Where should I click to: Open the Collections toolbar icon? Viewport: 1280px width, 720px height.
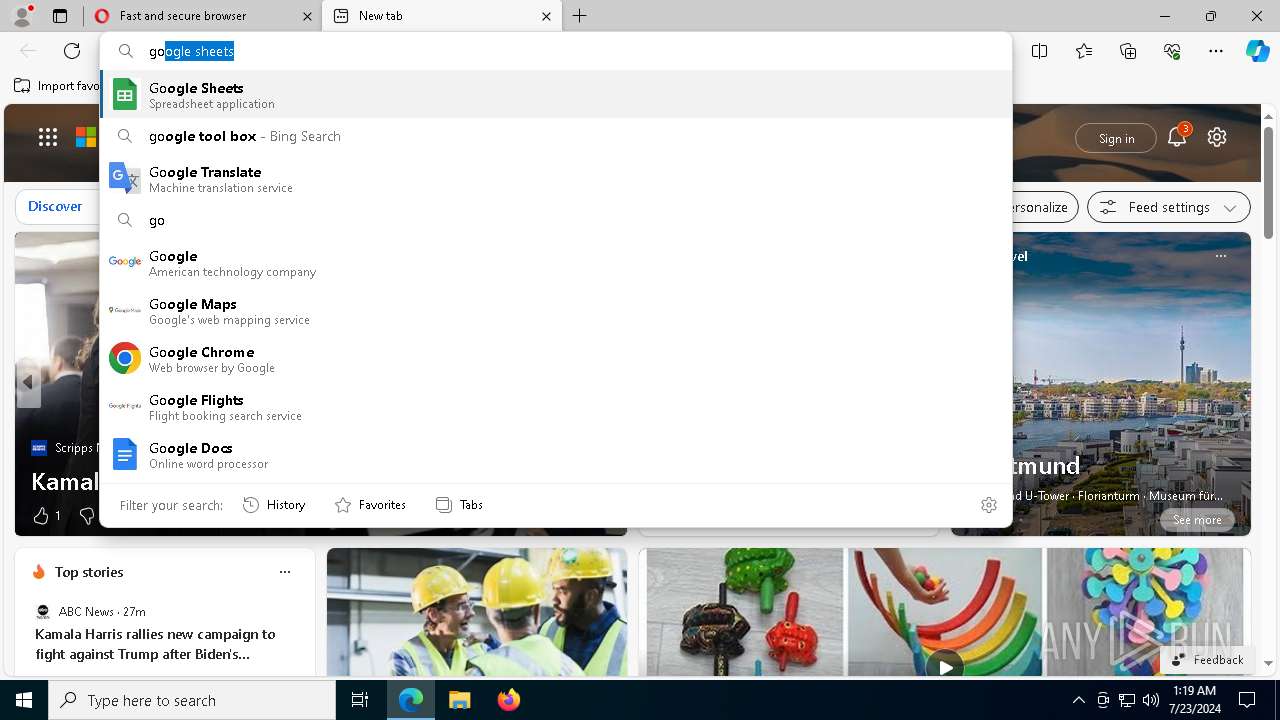pos(1128,51)
